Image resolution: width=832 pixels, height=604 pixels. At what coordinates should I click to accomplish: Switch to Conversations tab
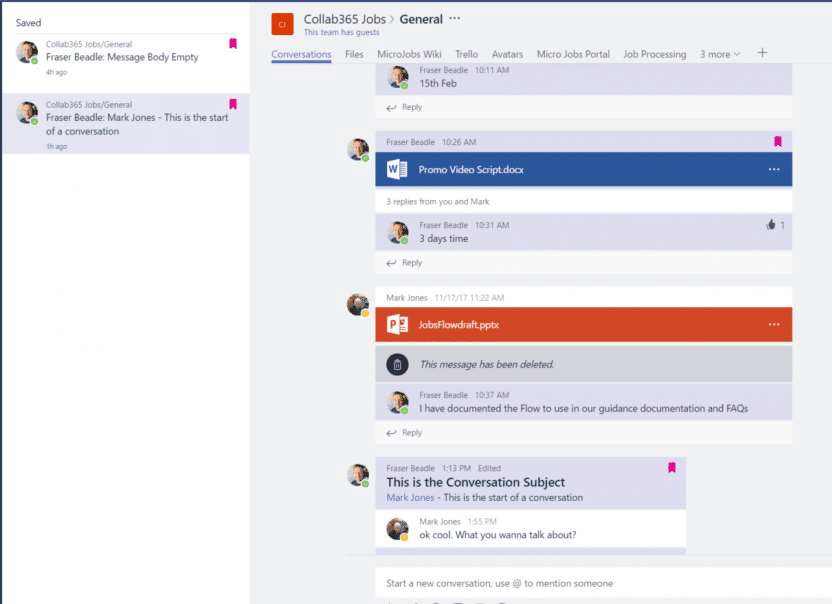pyautogui.click(x=301, y=54)
